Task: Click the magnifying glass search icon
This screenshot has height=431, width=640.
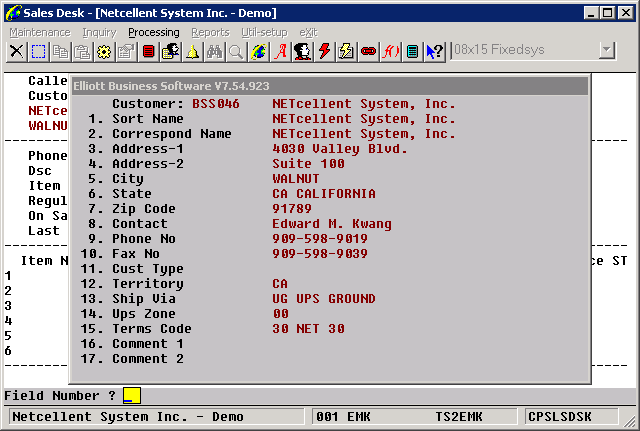Action: pyautogui.click(x=236, y=52)
